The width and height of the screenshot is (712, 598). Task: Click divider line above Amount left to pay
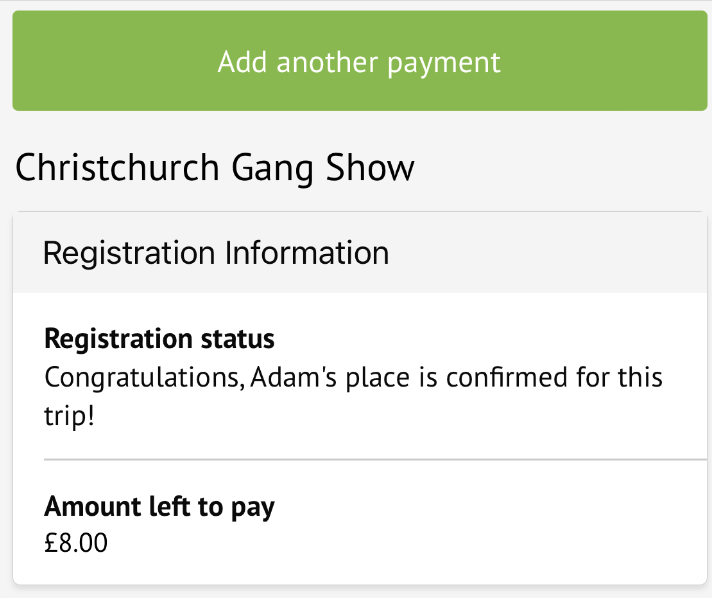[370, 460]
